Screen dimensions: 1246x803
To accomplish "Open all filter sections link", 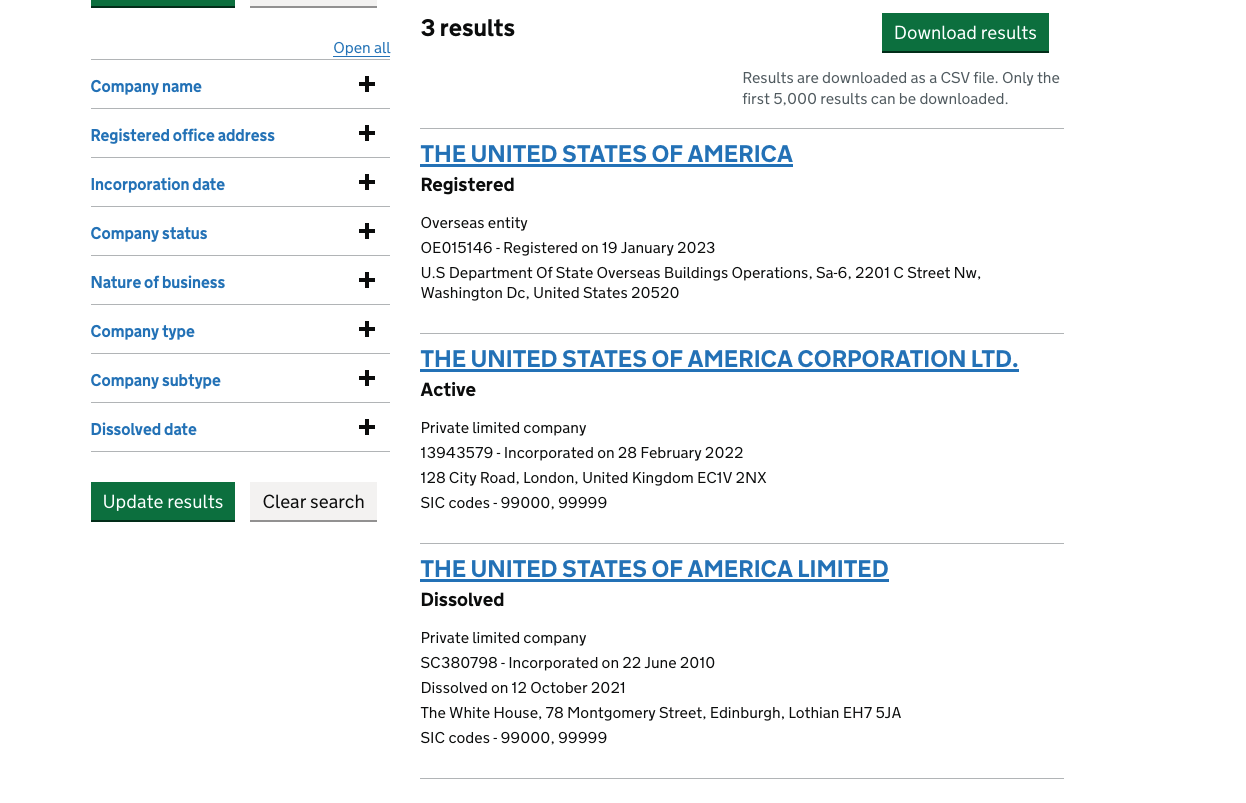I will (362, 48).
